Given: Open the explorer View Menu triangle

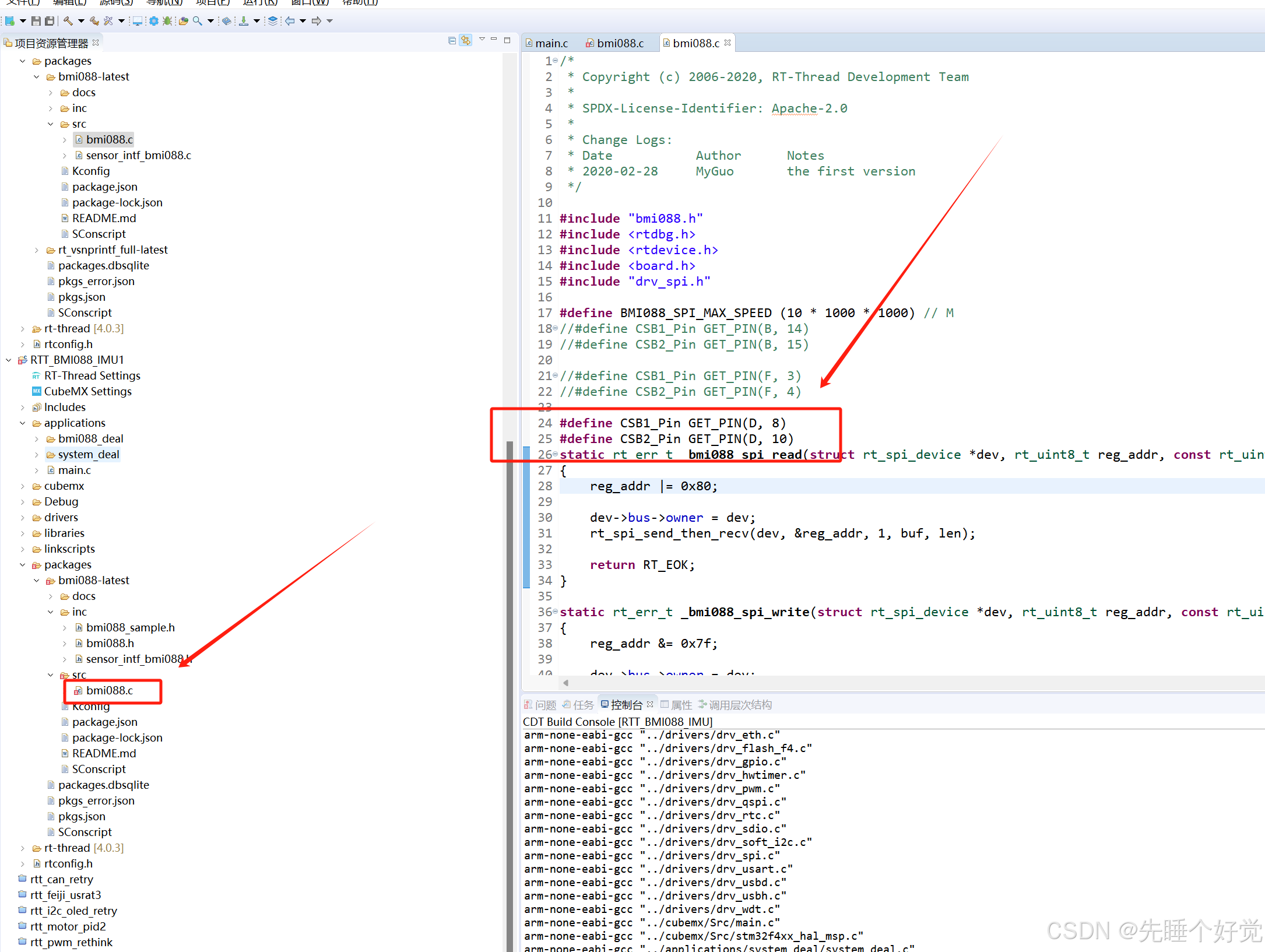Looking at the screenshot, I should pos(482,40).
